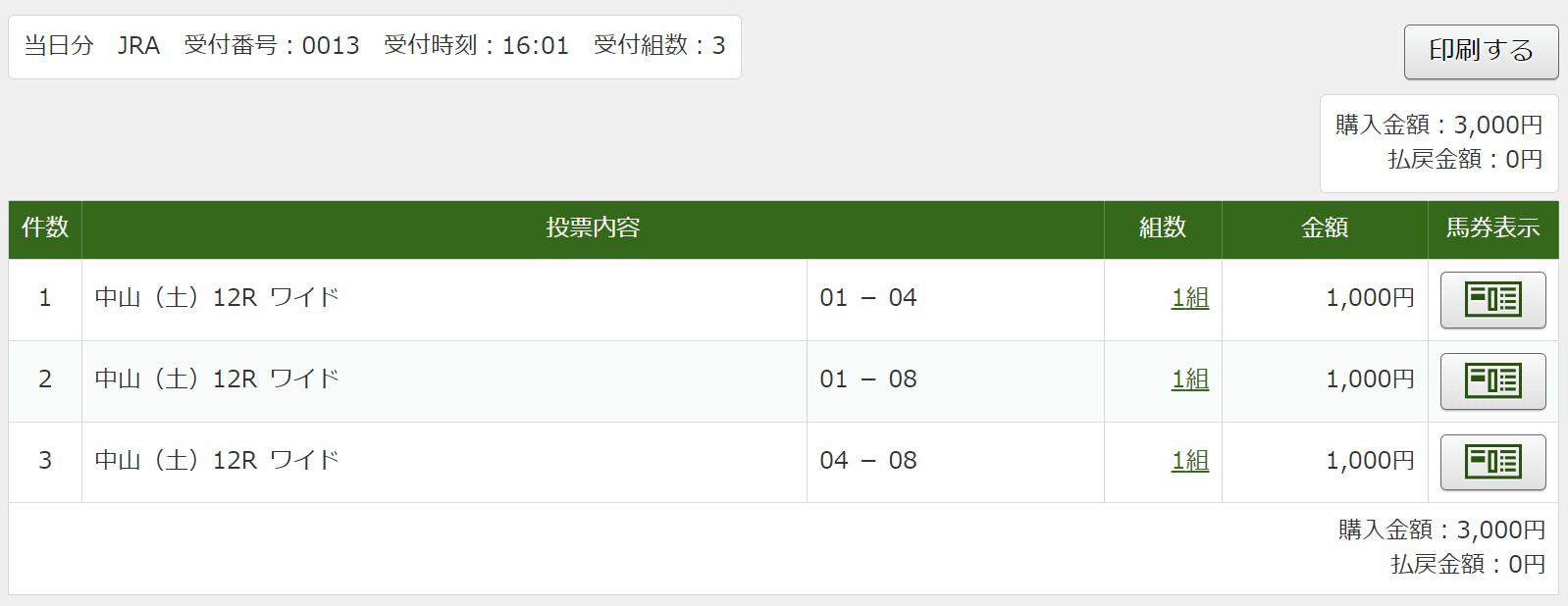Click the 受付番号：0013 receipt info
The width and height of the screenshot is (1568, 606).
coord(272,46)
